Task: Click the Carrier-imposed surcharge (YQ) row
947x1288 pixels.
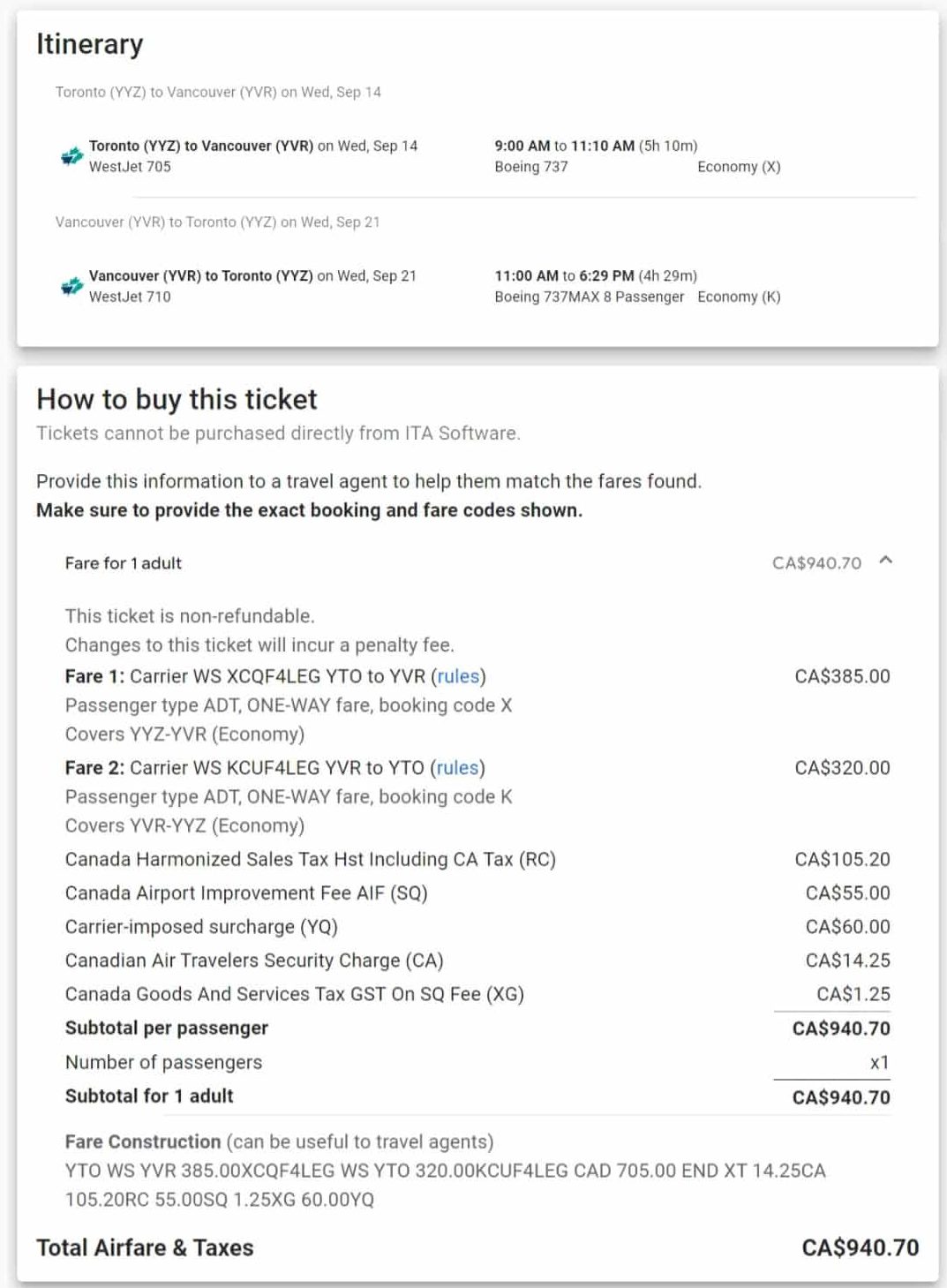Action: (201, 927)
